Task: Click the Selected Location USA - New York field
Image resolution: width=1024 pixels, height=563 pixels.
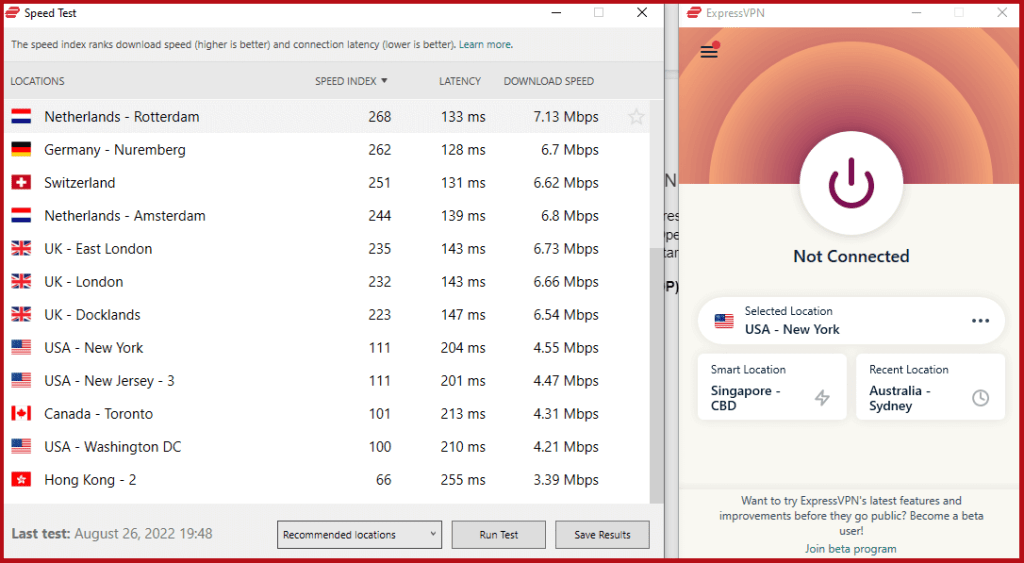Action: pyautogui.click(x=851, y=321)
